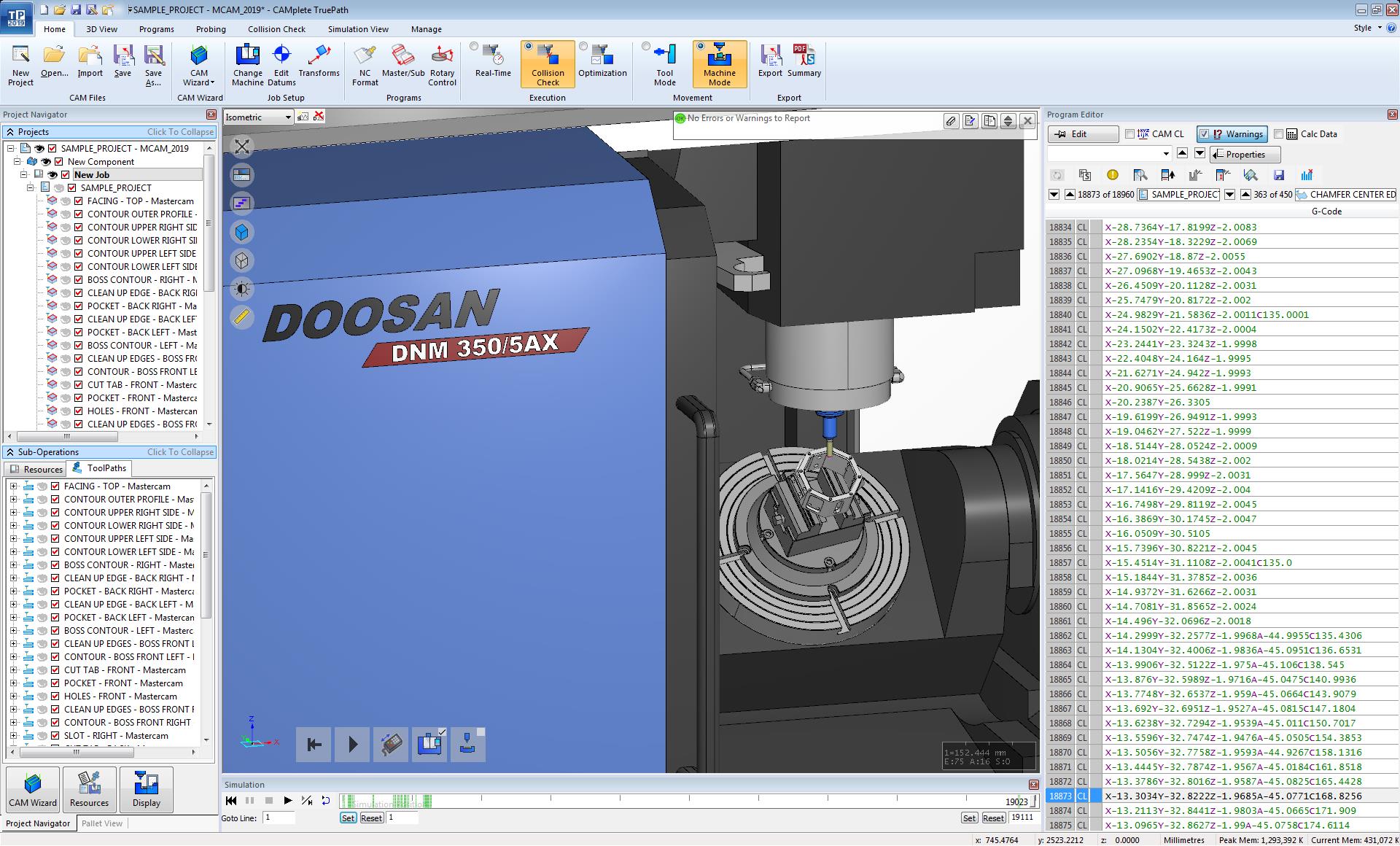Click the Display button in bottom panel
The height and width of the screenshot is (846, 1400).
[x=147, y=789]
